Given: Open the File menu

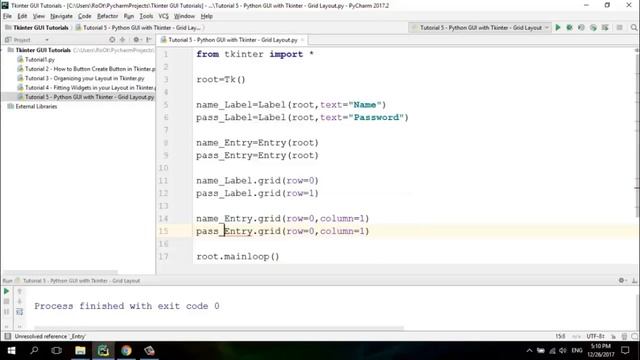Looking at the screenshot, I should tap(7, 16).
